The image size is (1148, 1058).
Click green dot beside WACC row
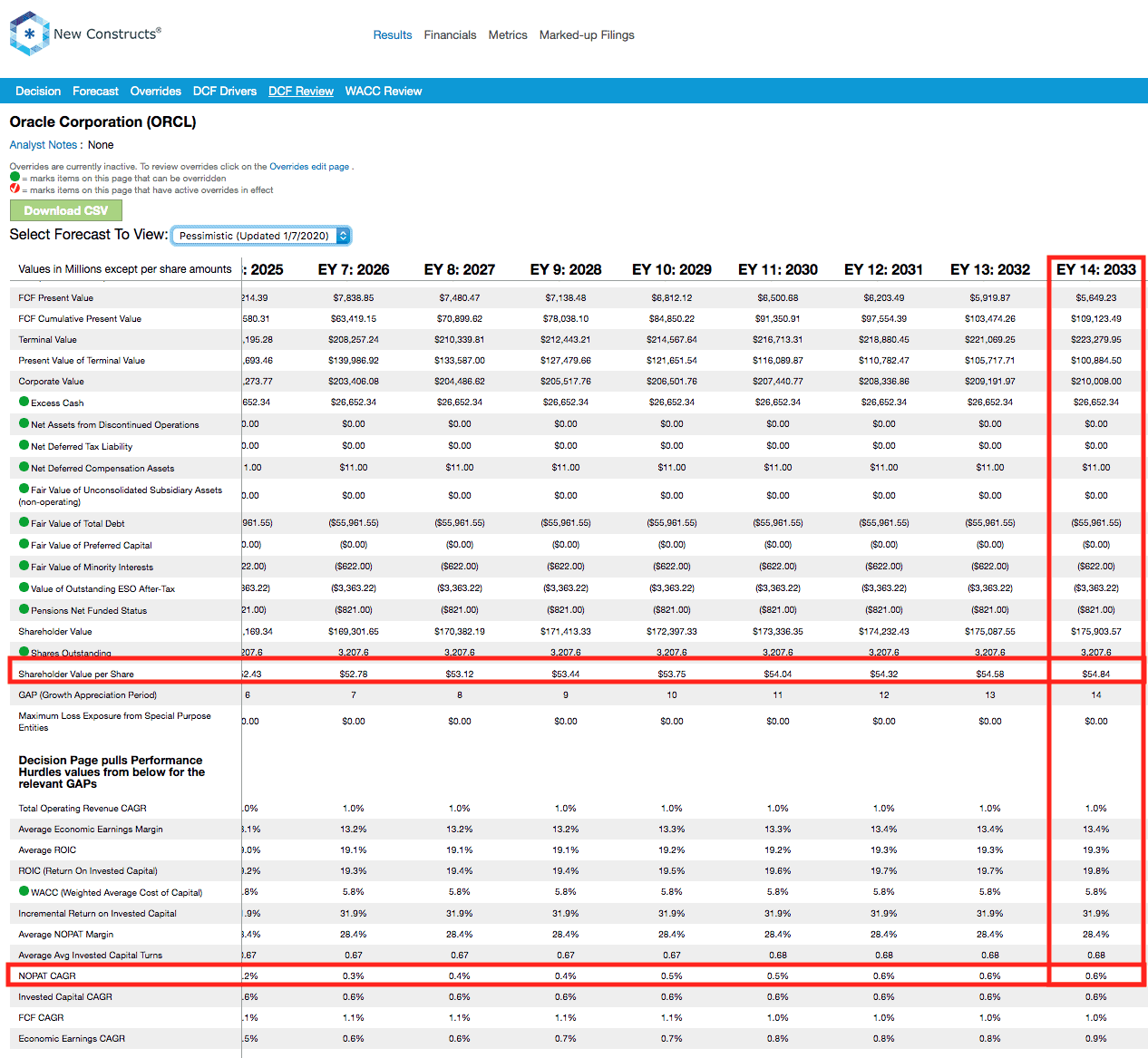tap(24, 890)
